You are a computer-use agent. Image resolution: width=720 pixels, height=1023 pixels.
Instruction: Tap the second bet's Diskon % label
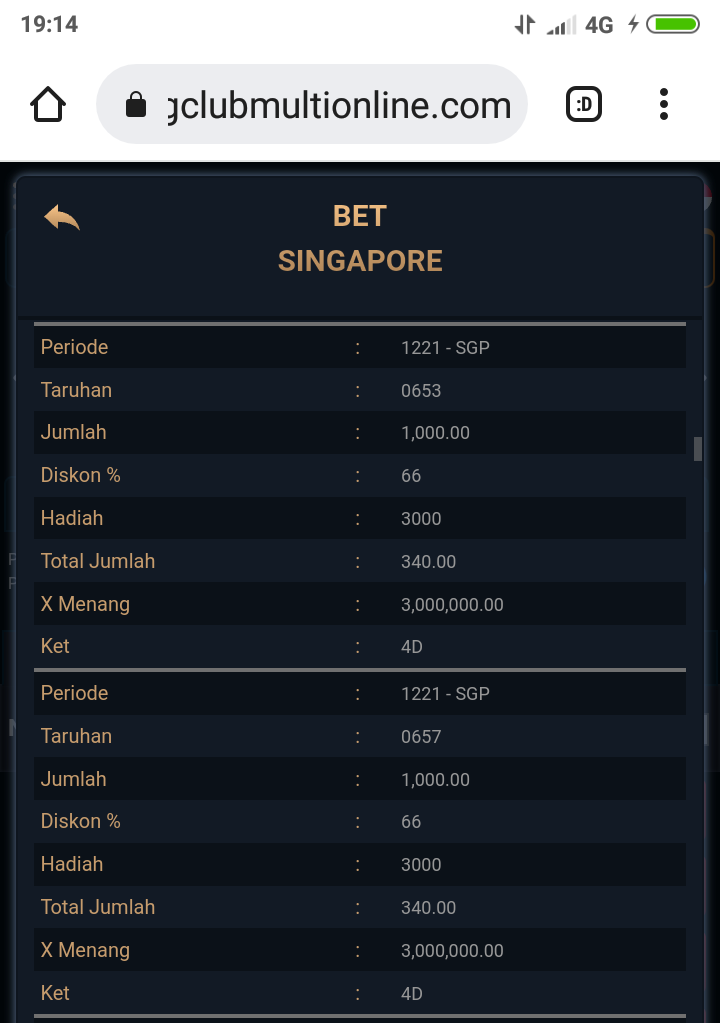(x=80, y=821)
